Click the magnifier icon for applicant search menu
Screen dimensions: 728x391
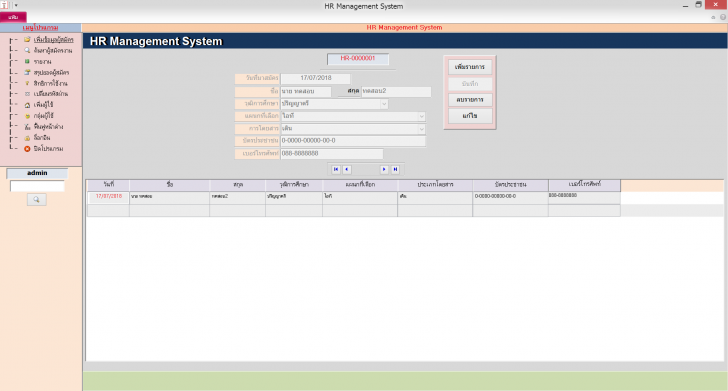point(27,50)
